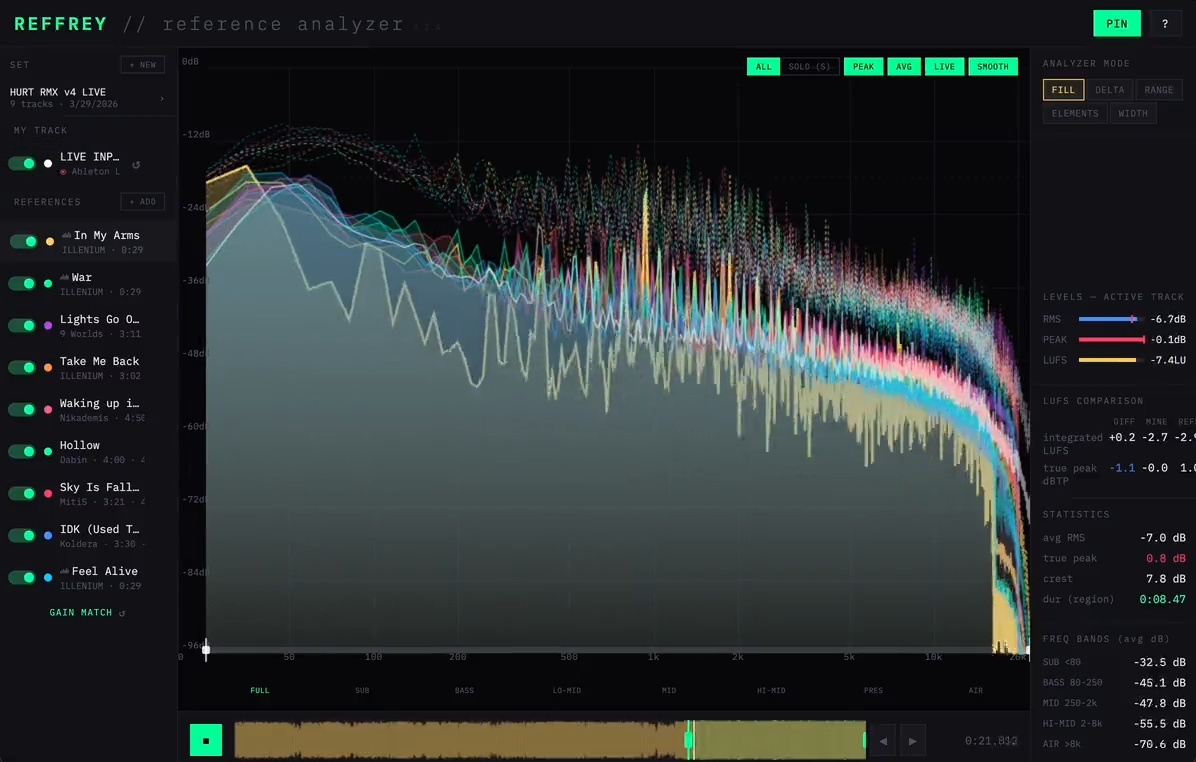1196x762 pixels.
Task: Click the PIN button
Action: click(1117, 24)
